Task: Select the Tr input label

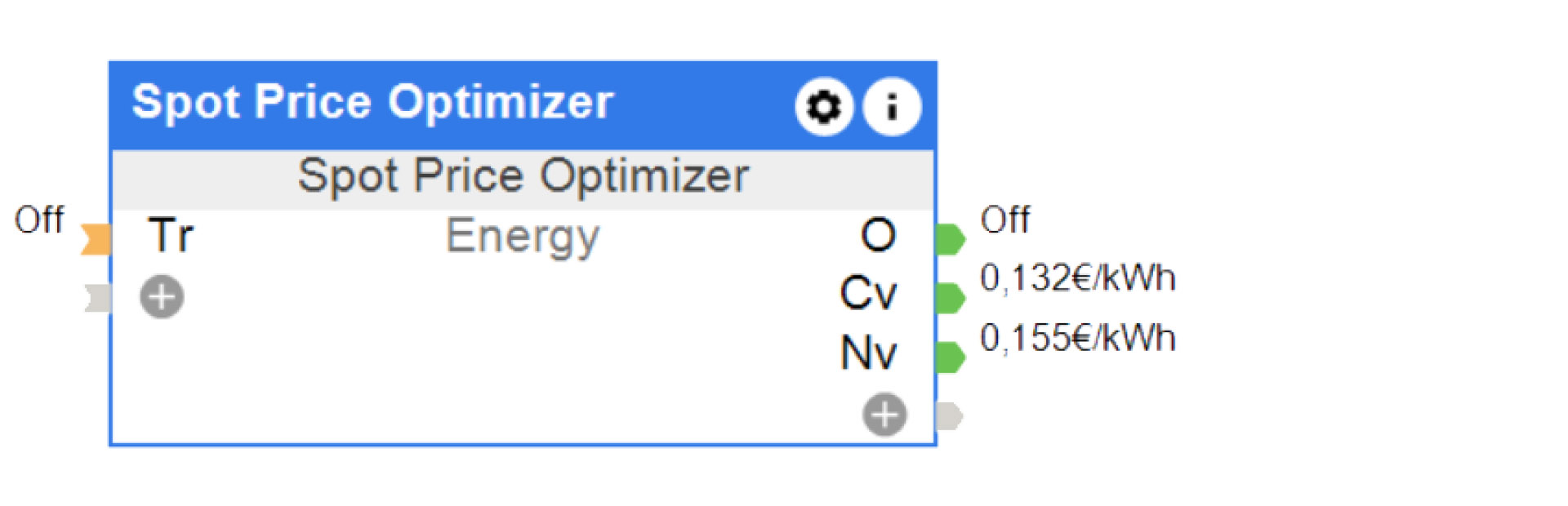Action: click(171, 236)
